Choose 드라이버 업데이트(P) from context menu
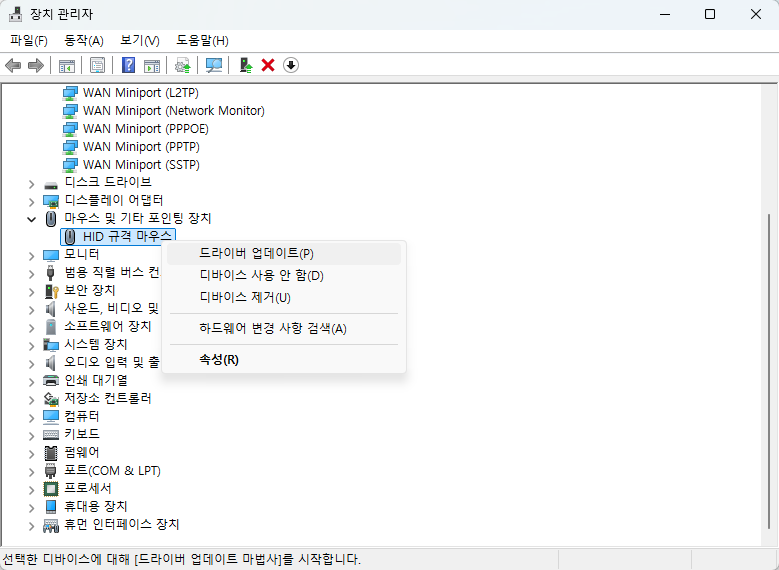 coord(284,253)
